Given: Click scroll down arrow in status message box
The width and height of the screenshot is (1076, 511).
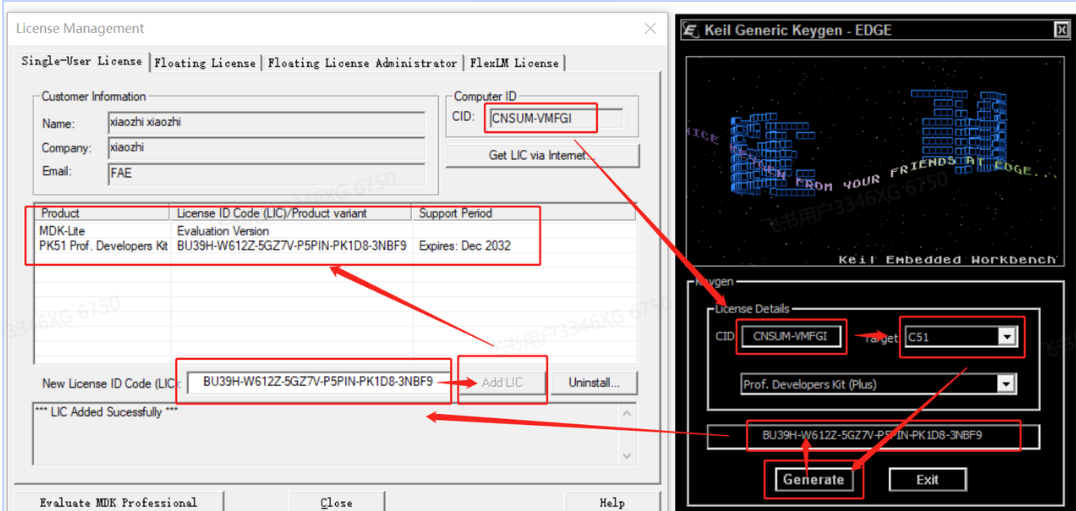Looking at the screenshot, I should (626, 455).
